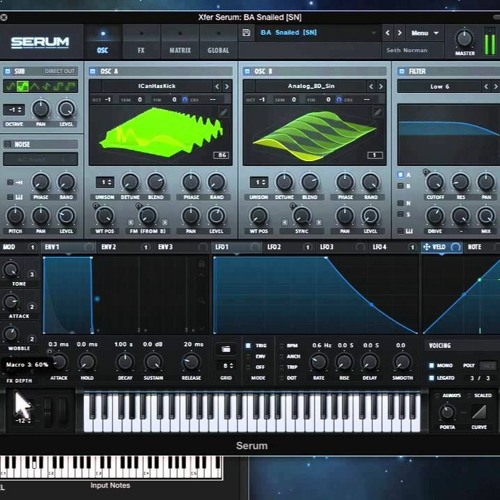Select next OSC A wavetable arrow
This screenshot has width=500, height=500.
(x=227, y=86)
